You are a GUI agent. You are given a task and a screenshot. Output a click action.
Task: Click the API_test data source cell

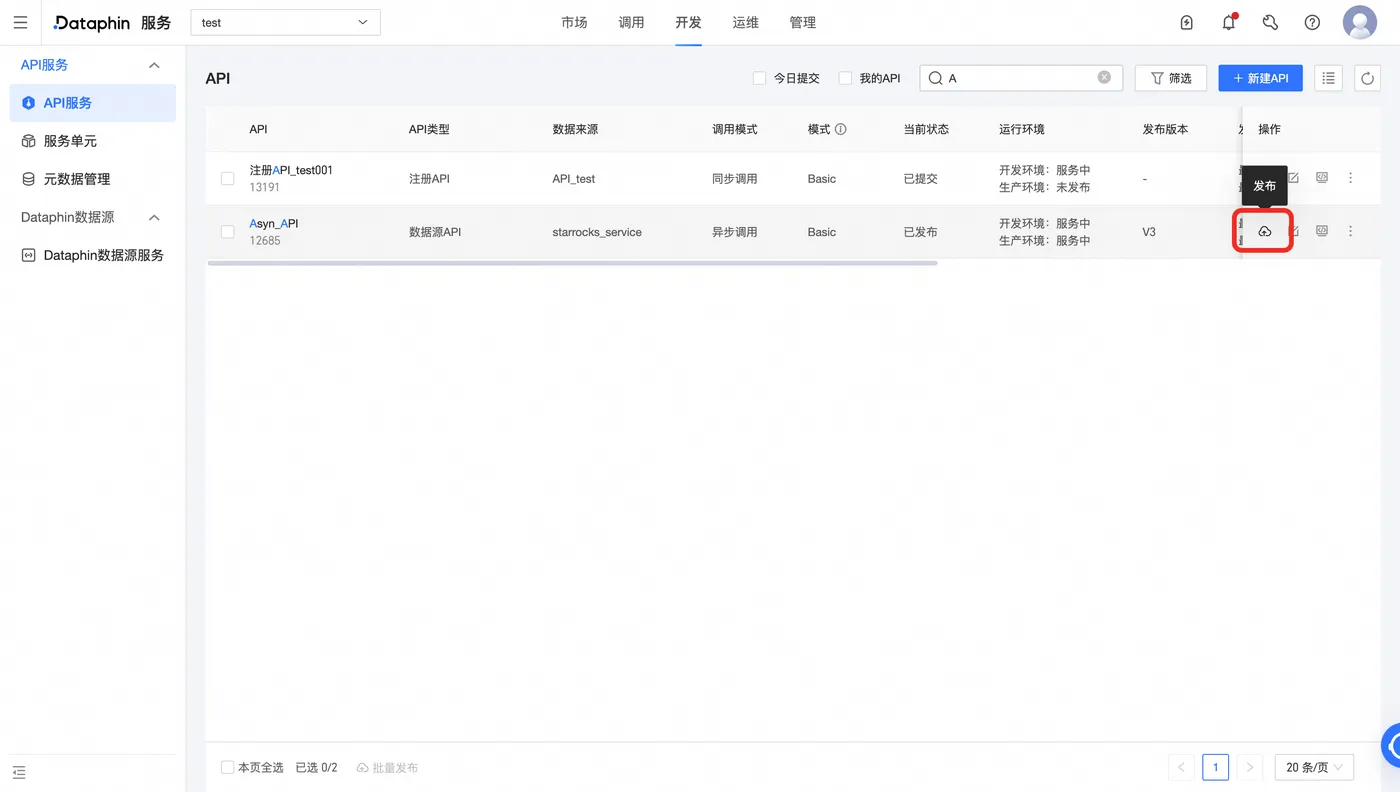(574, 179)
